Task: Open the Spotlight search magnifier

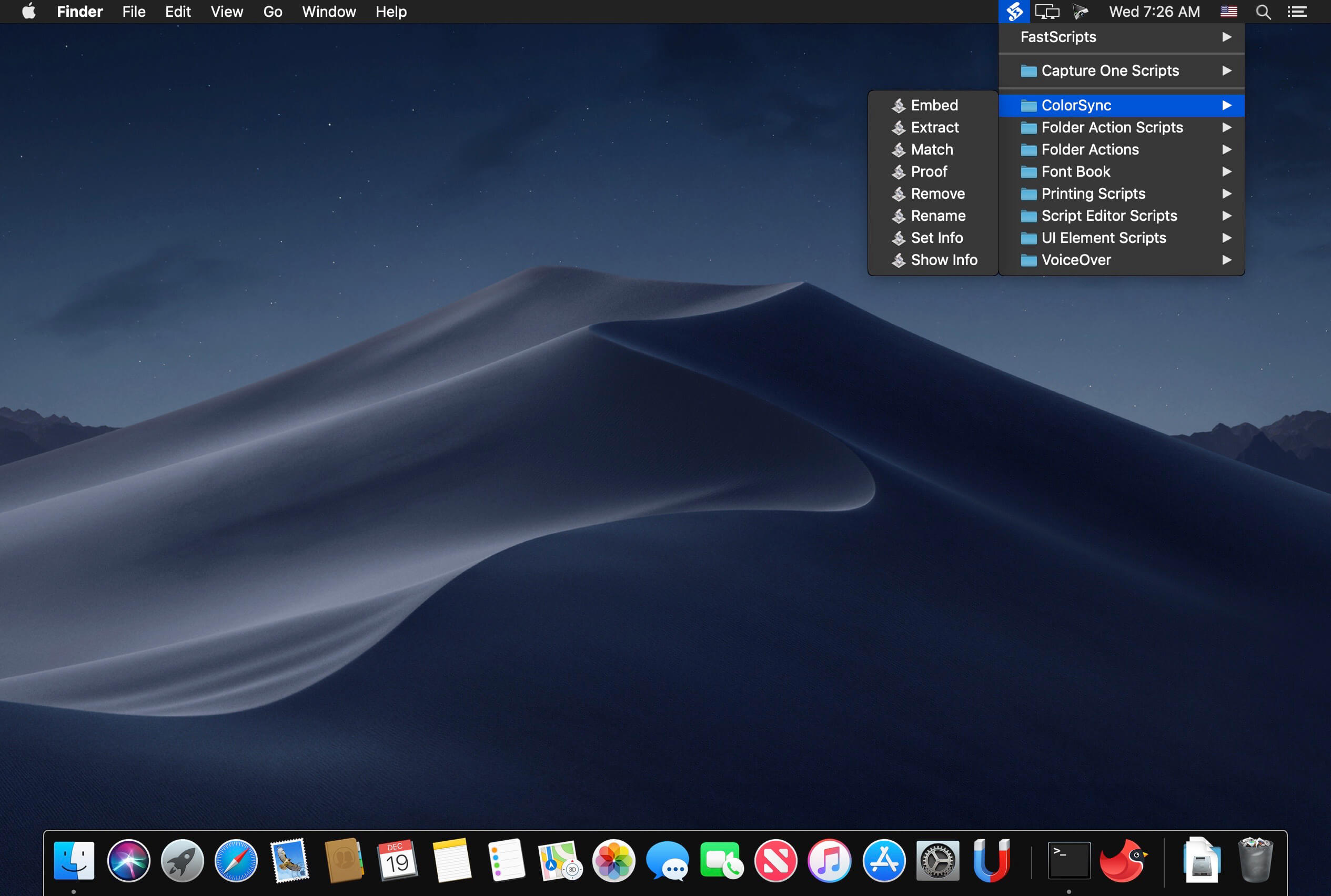Action: 1263,12
